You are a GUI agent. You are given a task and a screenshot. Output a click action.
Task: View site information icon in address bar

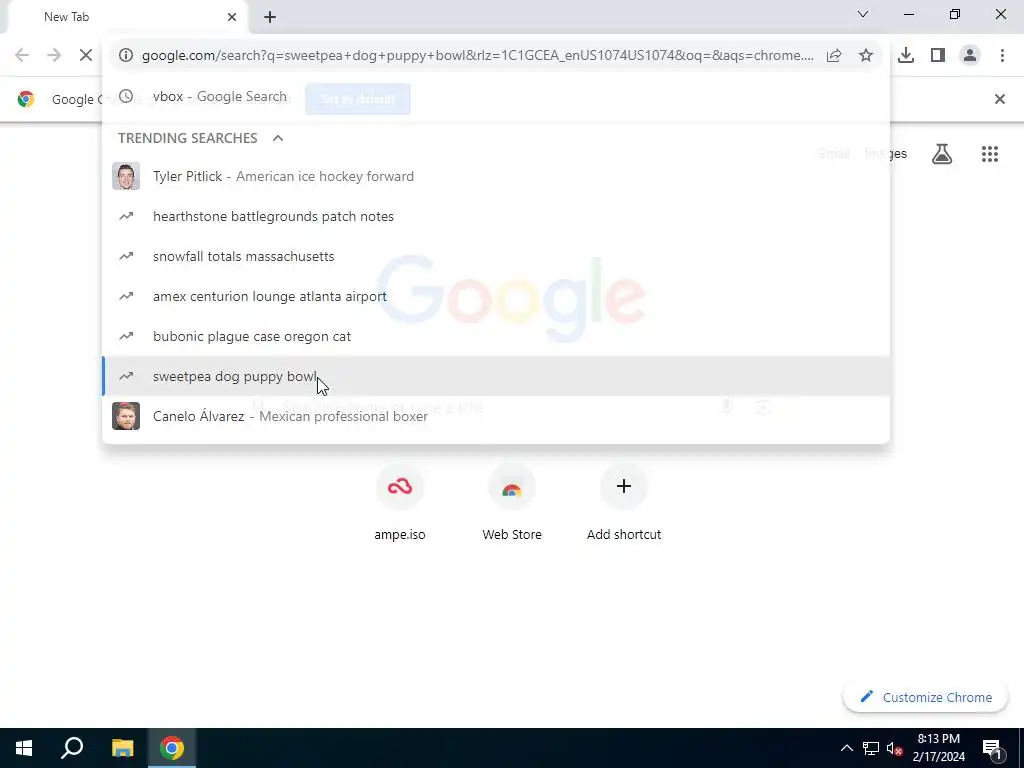click(x=126, y=56)
